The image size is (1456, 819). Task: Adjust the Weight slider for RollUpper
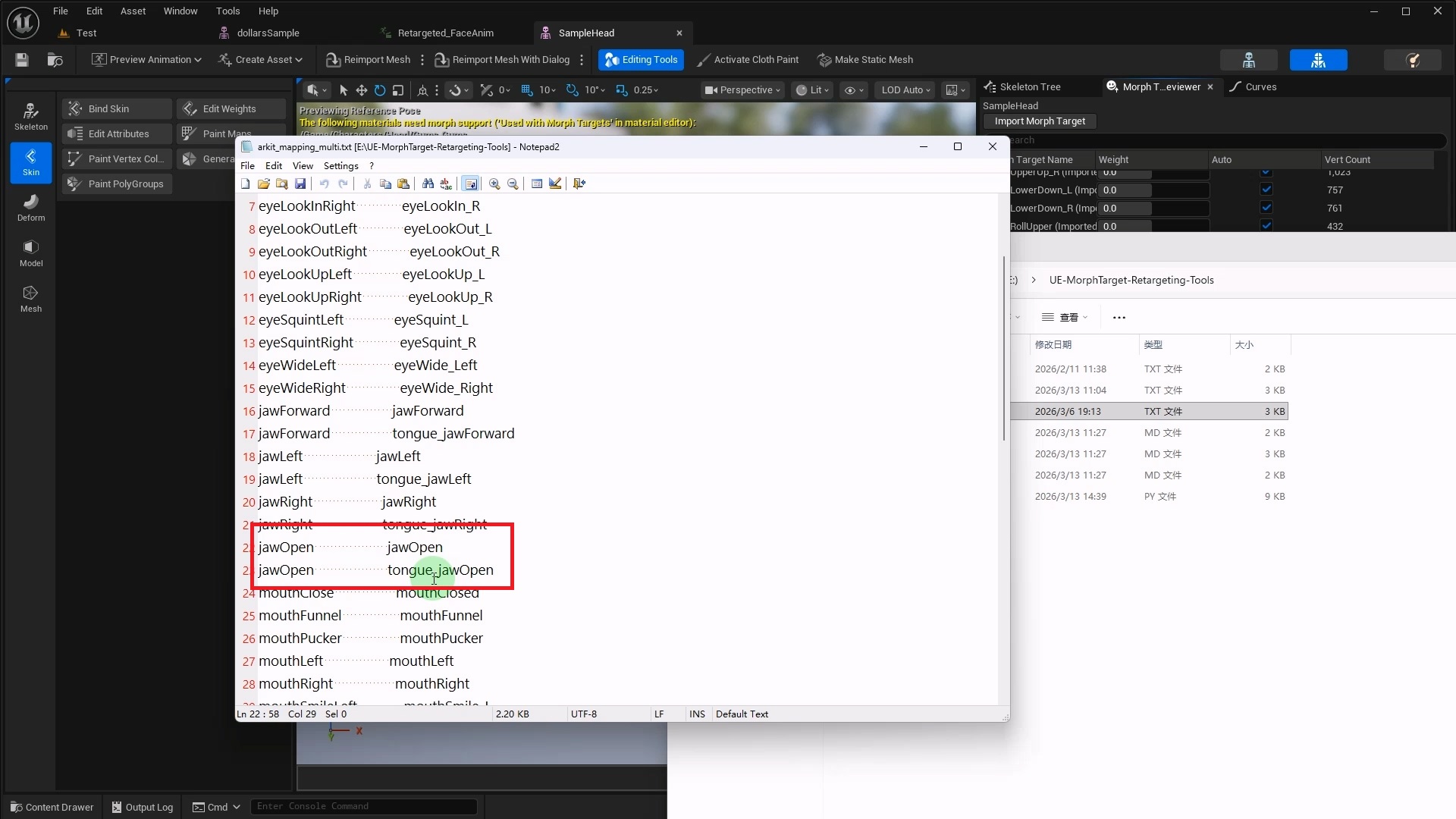point(1151,225)
